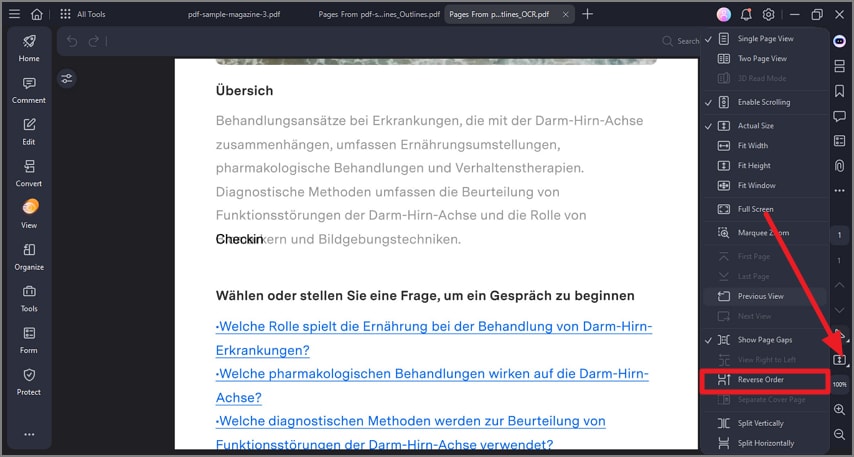
Task: Switch to Two Page View
Action: (765, 58)
